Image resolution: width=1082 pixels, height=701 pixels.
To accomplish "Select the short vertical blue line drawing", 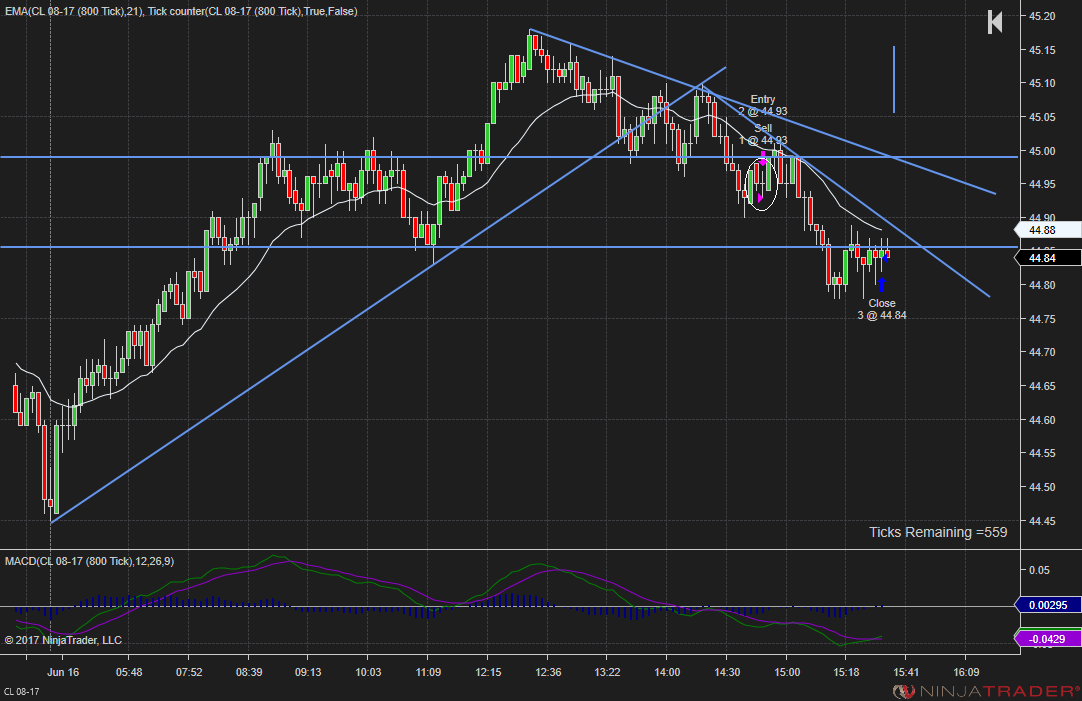I will (894, 79).
